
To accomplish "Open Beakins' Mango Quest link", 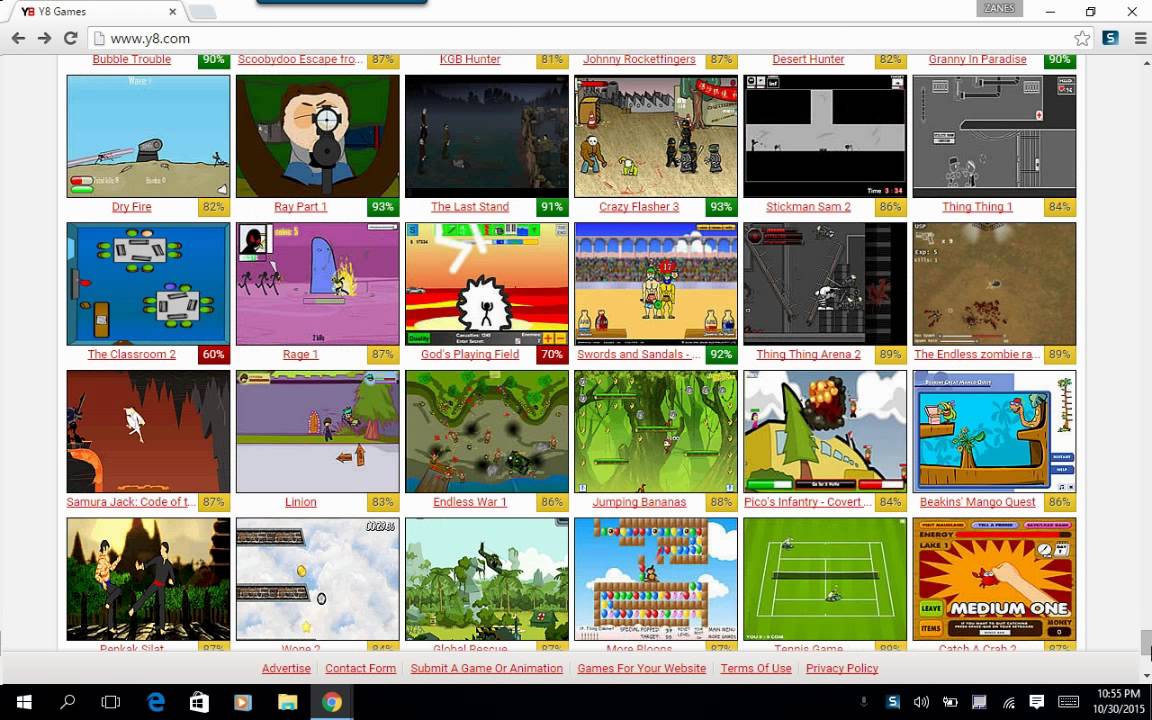I will coord(977,502).
